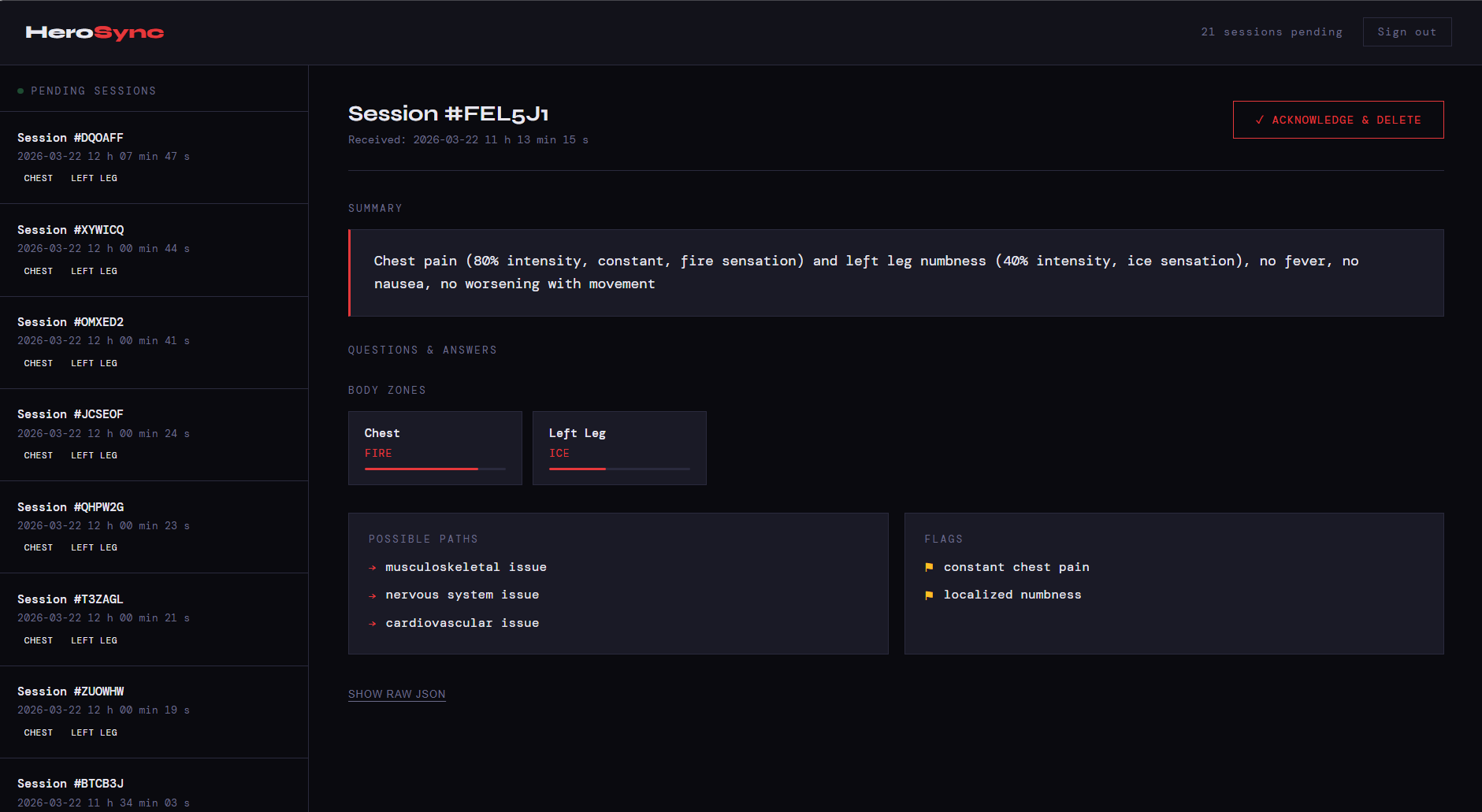
Task: Click the QUESTIONS & ANSWERS section label
Action: coord(422,350)
